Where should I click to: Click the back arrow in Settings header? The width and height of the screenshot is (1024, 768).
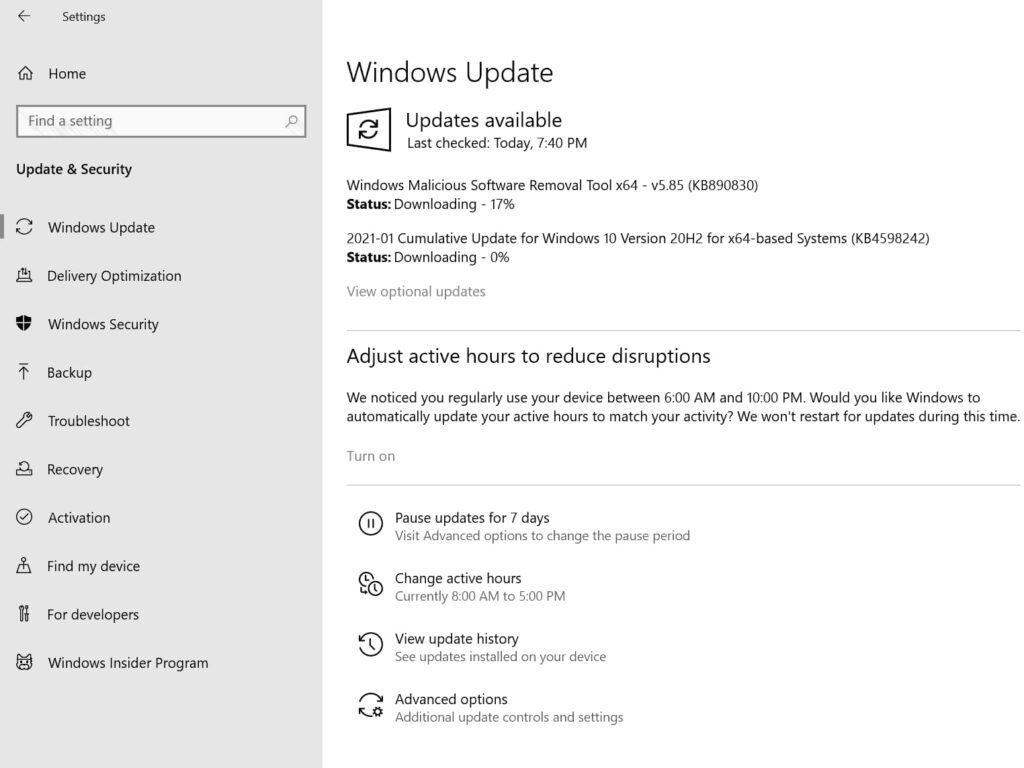pos(24,16)
